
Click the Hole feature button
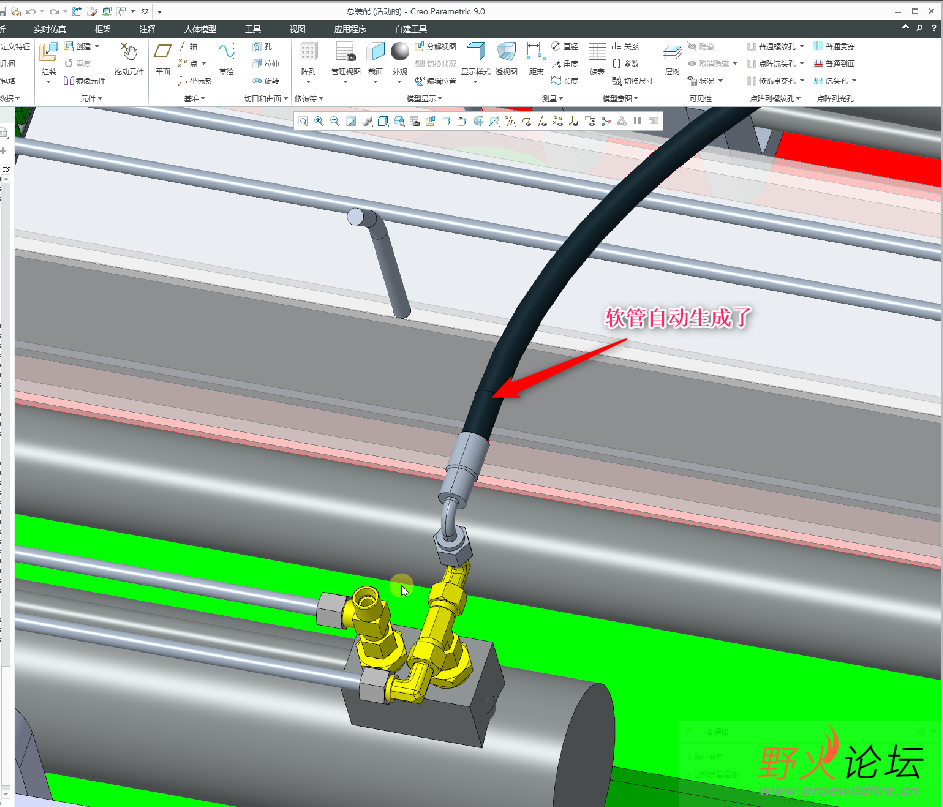pyautogui.click(x=262, y=46)
